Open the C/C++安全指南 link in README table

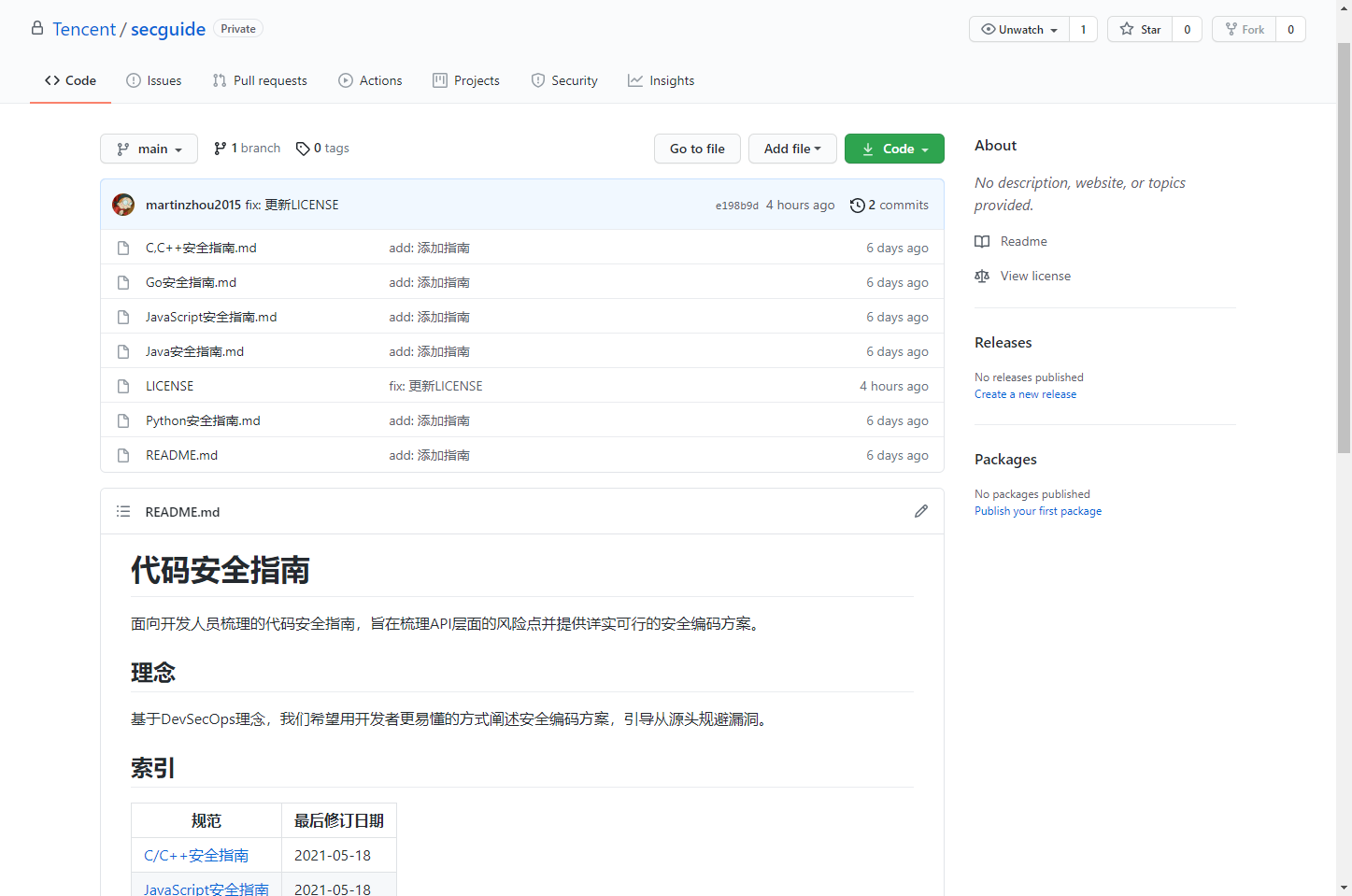(x=196, y=855)
